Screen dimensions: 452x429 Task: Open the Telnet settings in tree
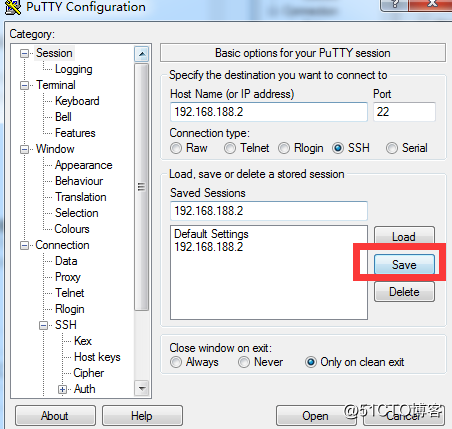coord(70,293)
